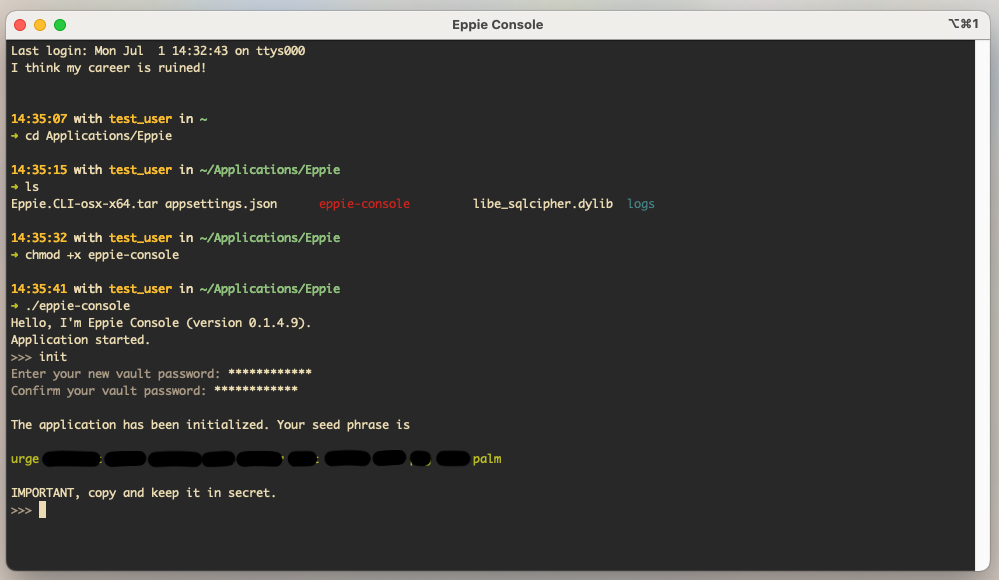
Task: Click the 14:35:41 timestamp
Action: point(39,289)
